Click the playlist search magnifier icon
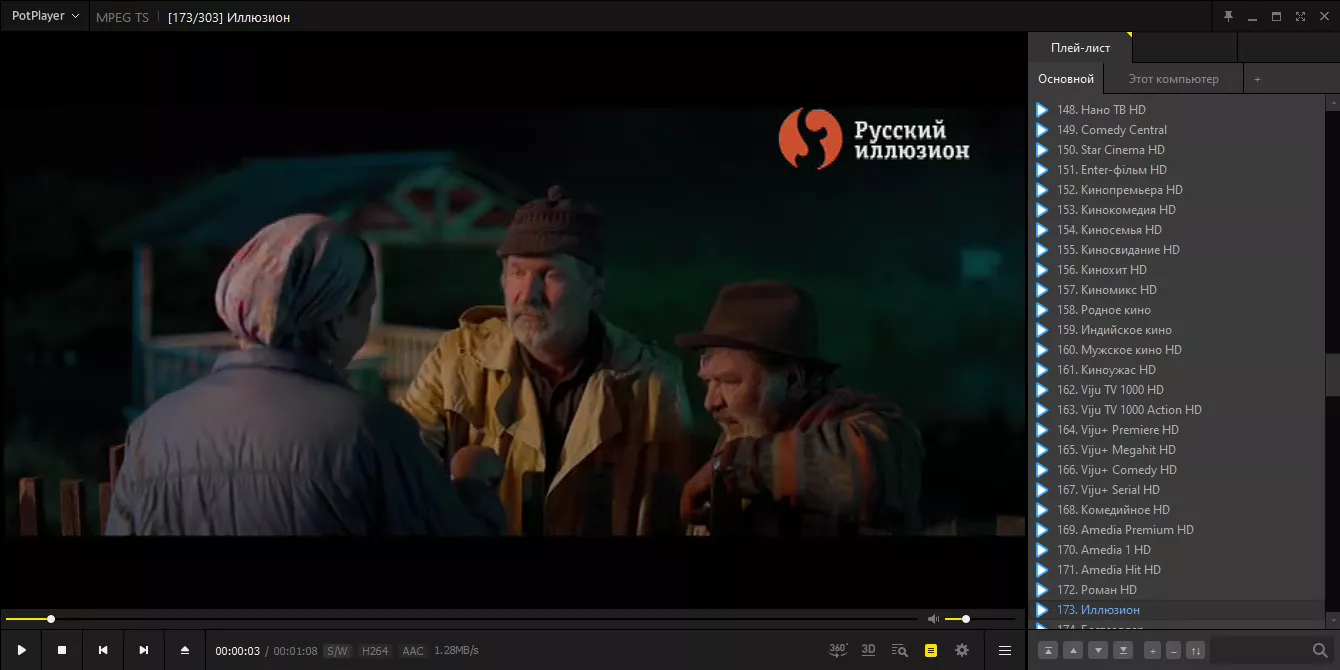 pos(1320,650)
